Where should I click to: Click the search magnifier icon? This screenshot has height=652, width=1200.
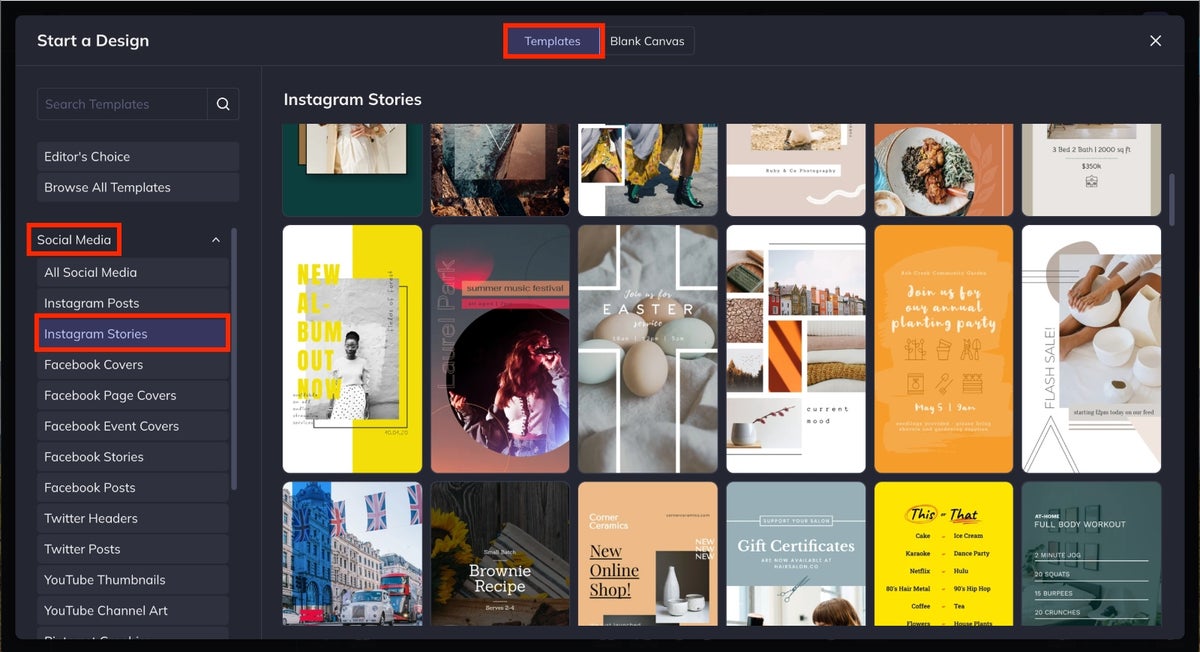point(222,103)
